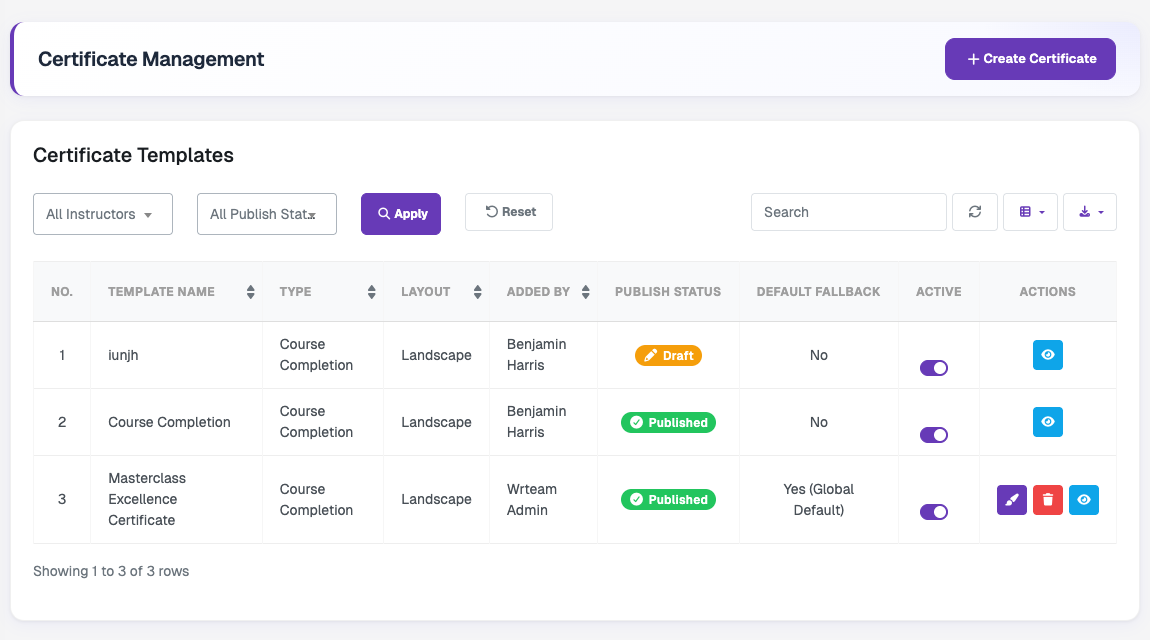Click the Create Certificate button
The height and width of the screenshot is (640, 1150).
coord(1030,59)
